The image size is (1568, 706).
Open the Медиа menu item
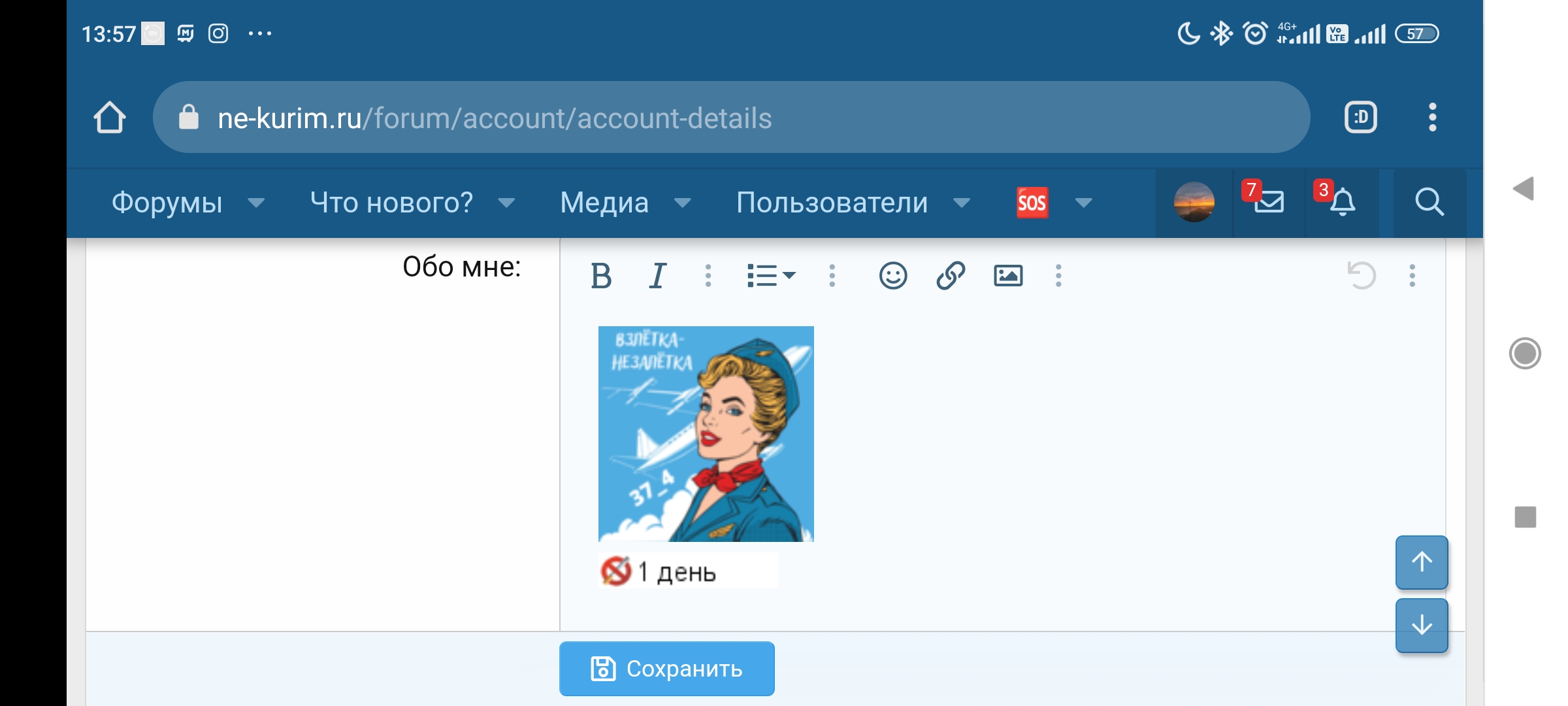604,203
